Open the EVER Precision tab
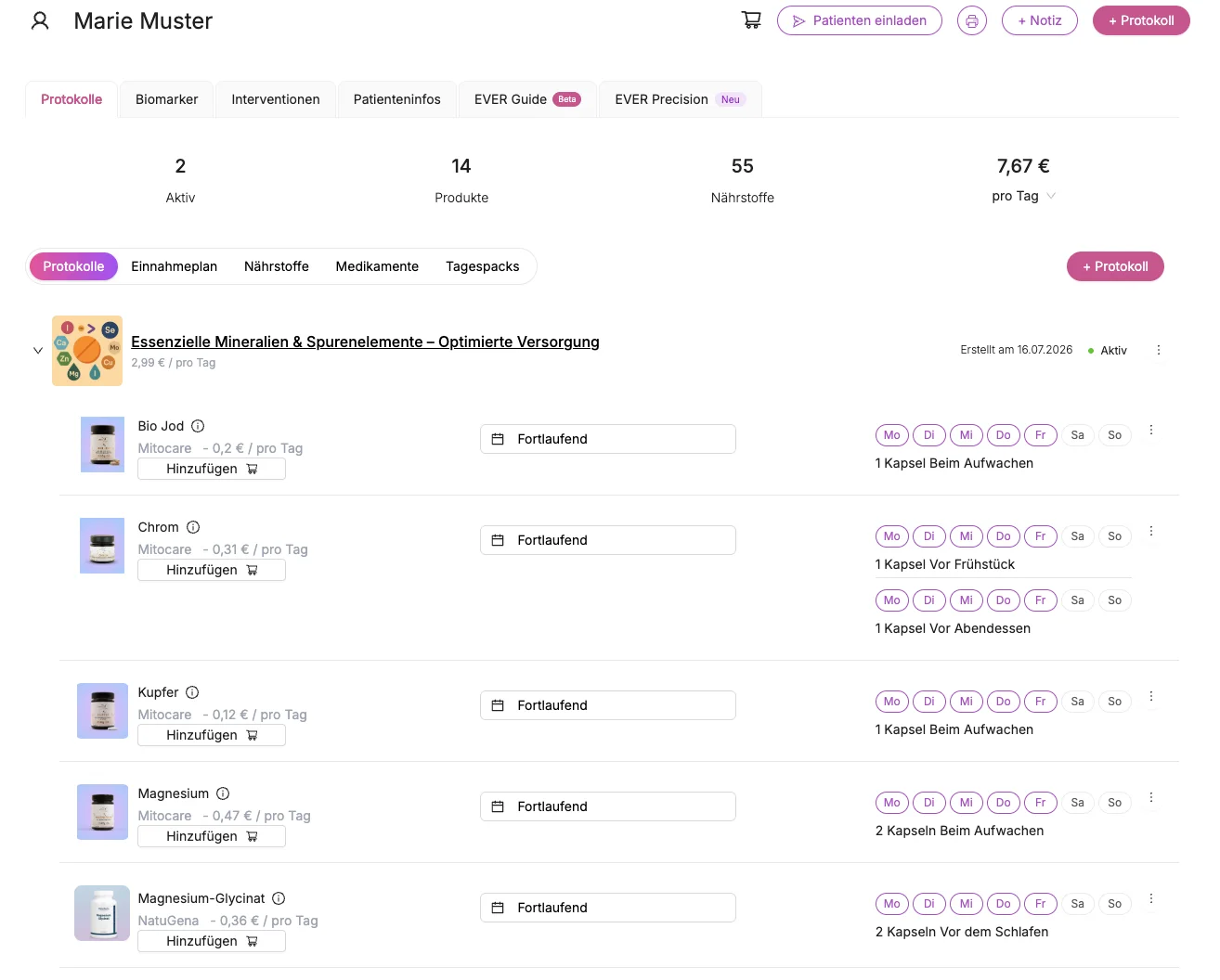 coord(681,99)
